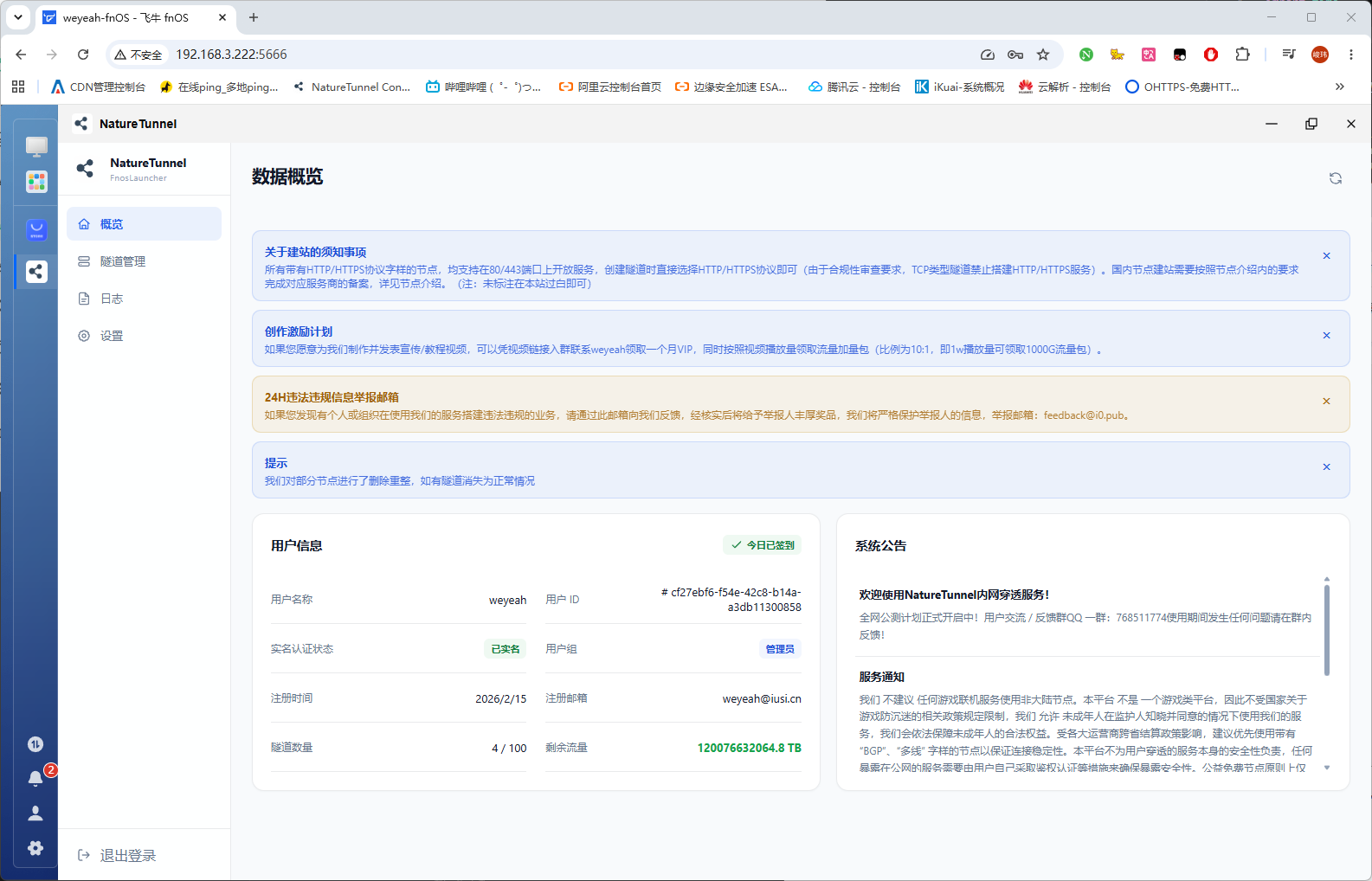1372x881 pixels.
Task: Click the 管理员 user group tag
Action: [x=780, y=649]
